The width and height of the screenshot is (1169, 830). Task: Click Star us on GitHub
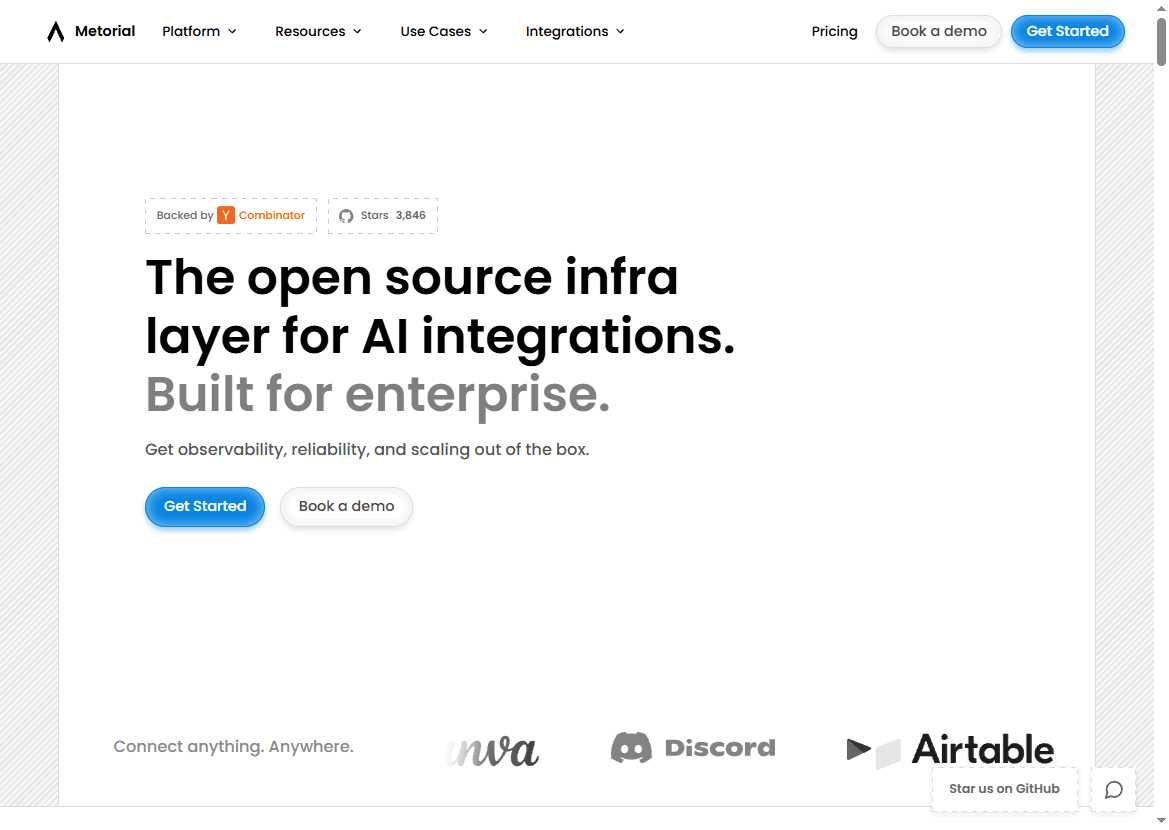1004,789
